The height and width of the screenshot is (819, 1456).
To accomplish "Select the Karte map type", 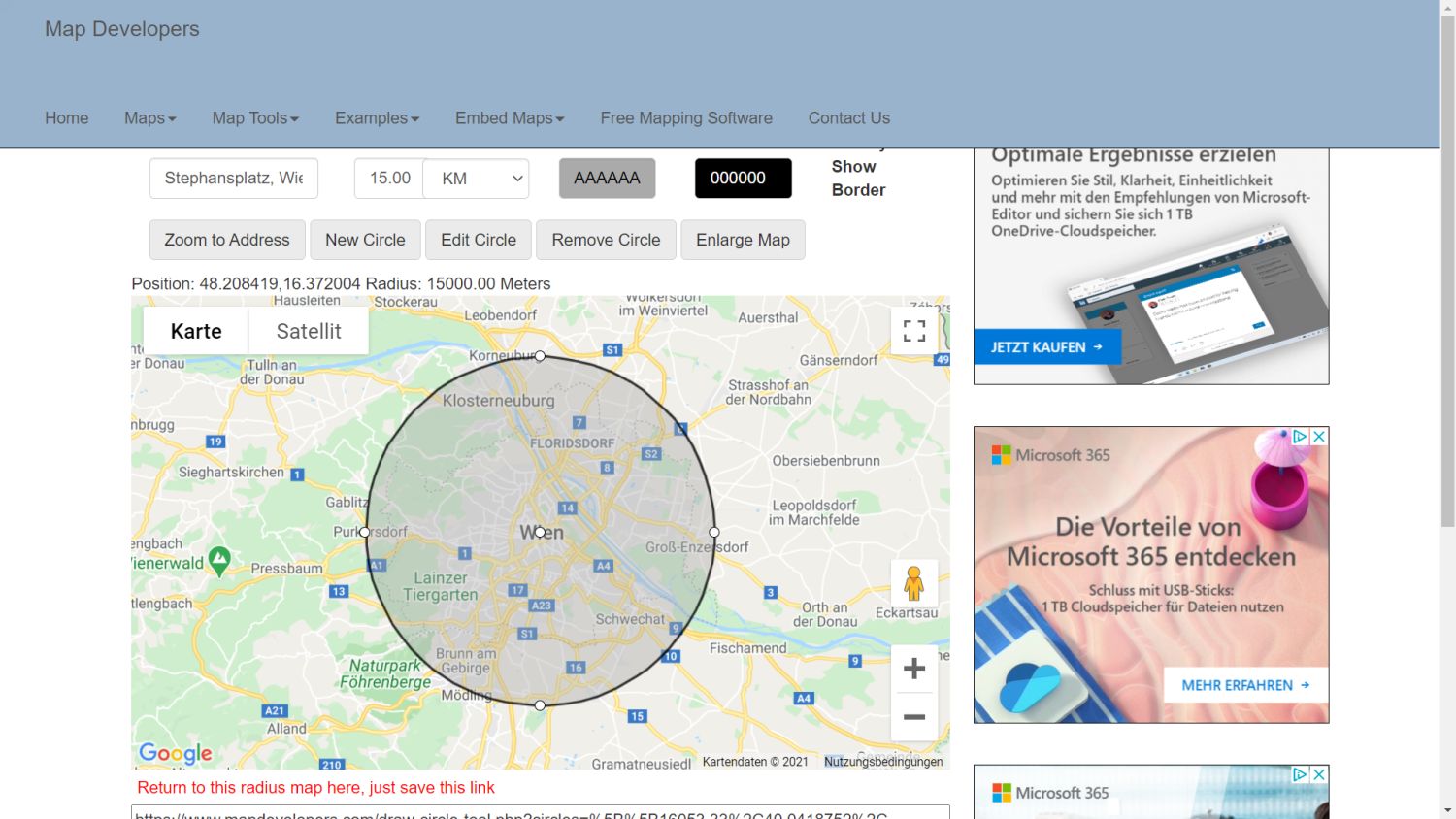I will 196,331.
